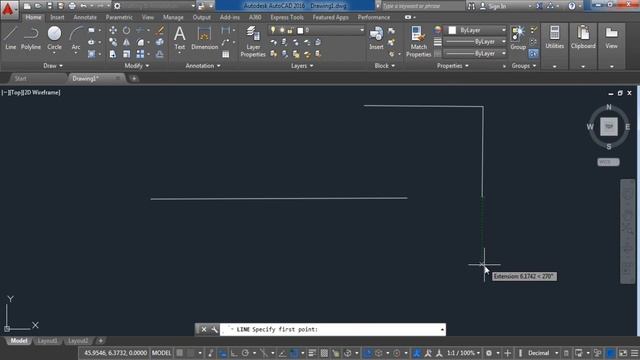Click the Mirror tool in Modify panel
The image size is (640, 360).
click(127, 42)
